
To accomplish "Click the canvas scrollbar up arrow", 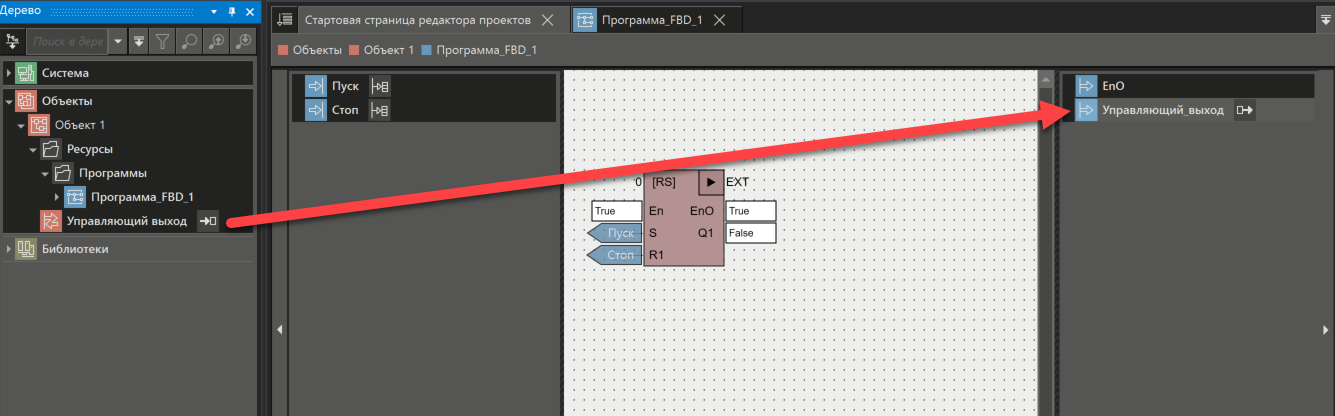I will [1045, 79].
